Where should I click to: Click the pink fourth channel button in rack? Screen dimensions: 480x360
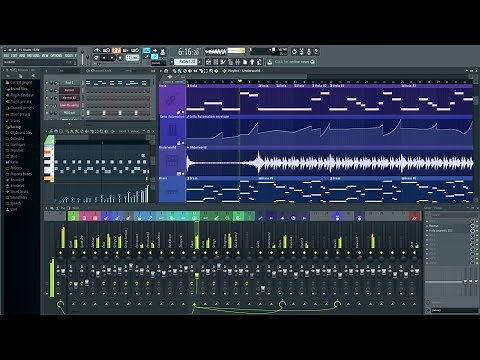click(69, 105)
